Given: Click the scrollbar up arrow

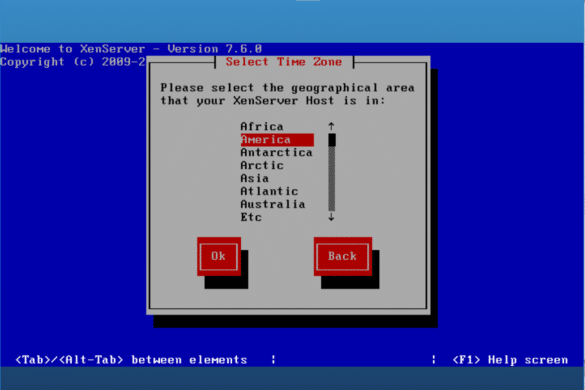Looking at the screenshot, I should [331, 127].
